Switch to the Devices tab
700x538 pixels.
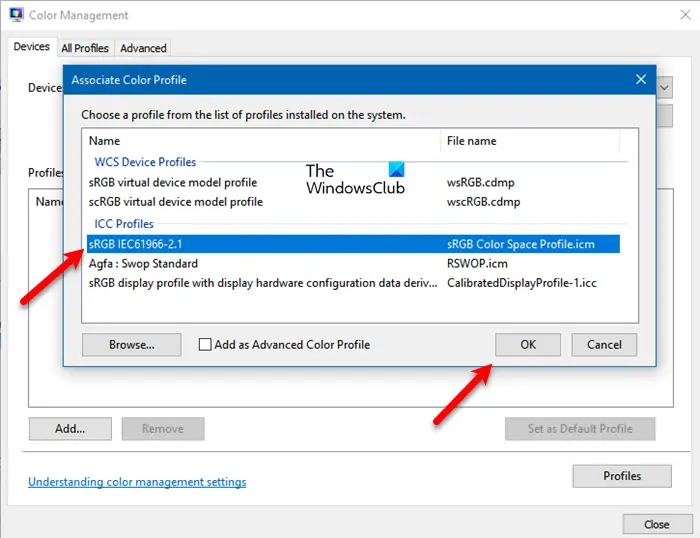[x=32, y=47]
